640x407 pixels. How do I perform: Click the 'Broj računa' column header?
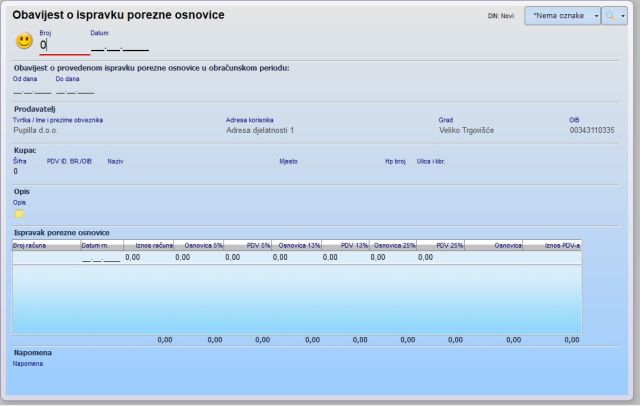pos(45,244)
